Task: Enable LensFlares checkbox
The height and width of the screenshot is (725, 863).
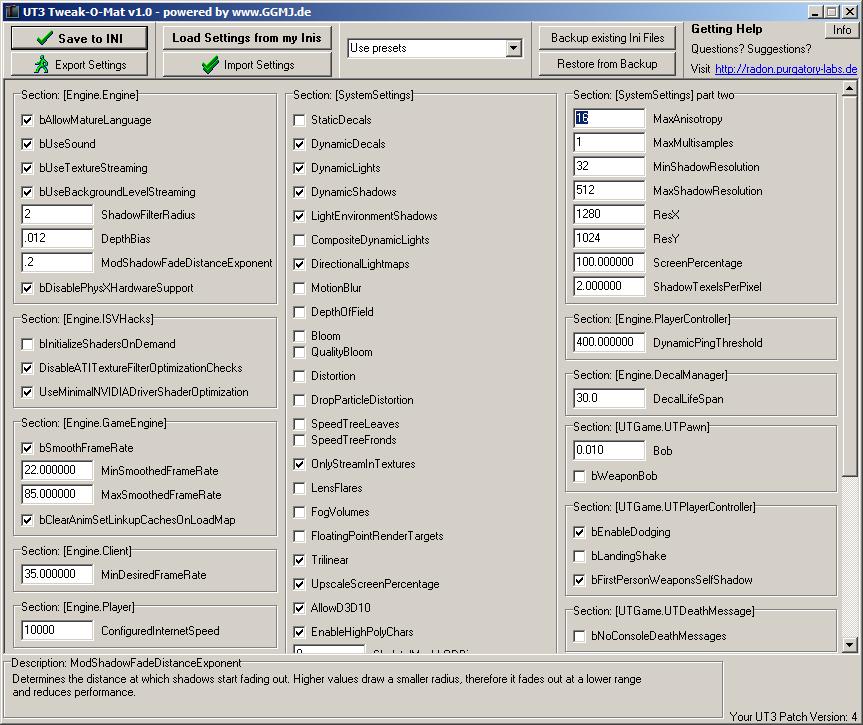Action: click(x=299, y=488)
